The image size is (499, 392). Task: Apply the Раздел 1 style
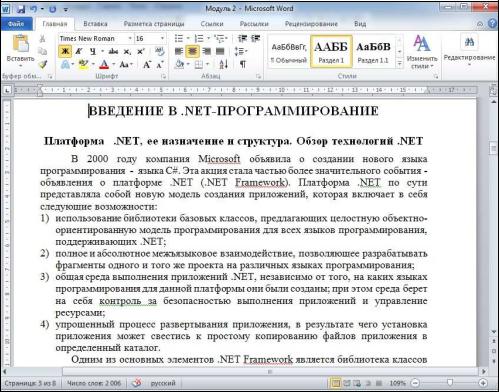331,52
